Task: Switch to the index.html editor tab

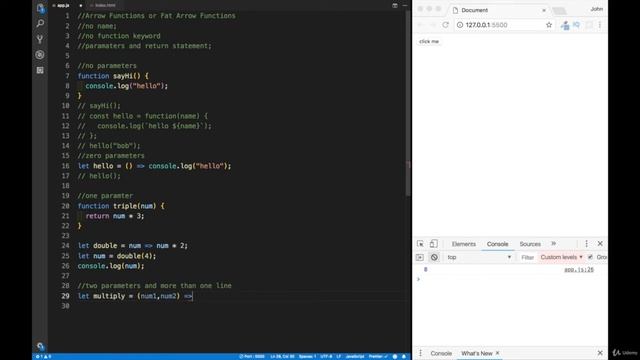Action: [104, 5]
